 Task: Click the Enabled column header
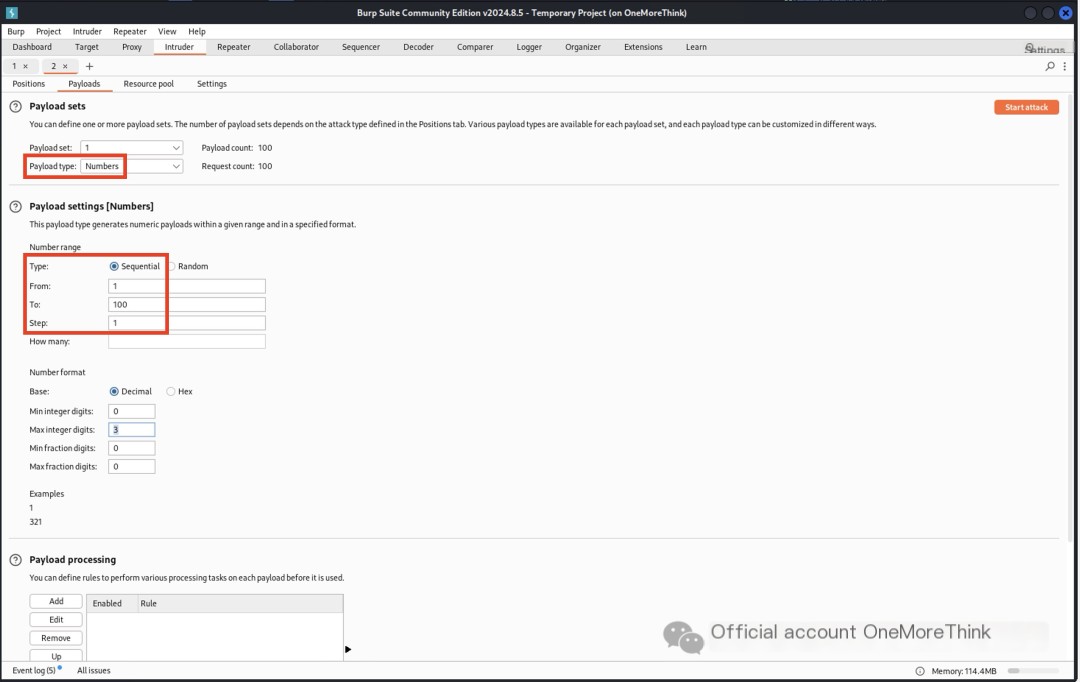[112, 603]
